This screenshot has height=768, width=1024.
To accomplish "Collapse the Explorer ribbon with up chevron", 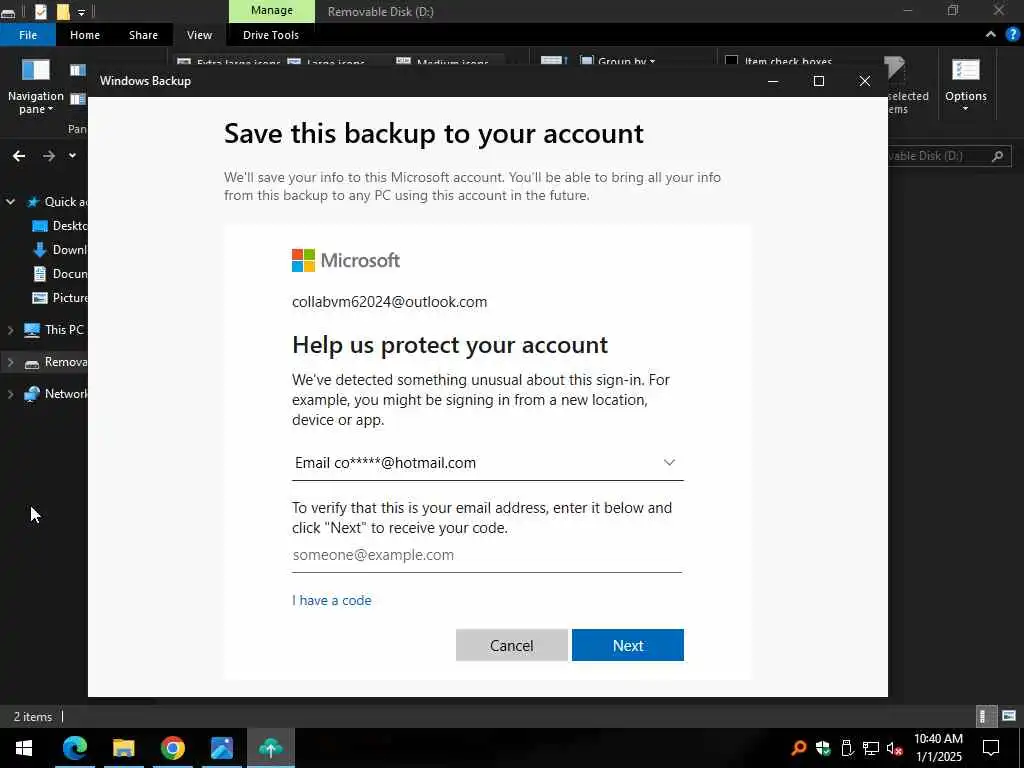I will pyautogui.click(x=991, y=35).
